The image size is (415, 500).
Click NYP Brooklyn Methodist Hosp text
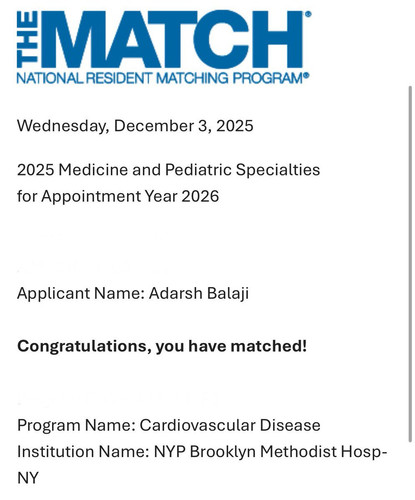pos(270,452)
